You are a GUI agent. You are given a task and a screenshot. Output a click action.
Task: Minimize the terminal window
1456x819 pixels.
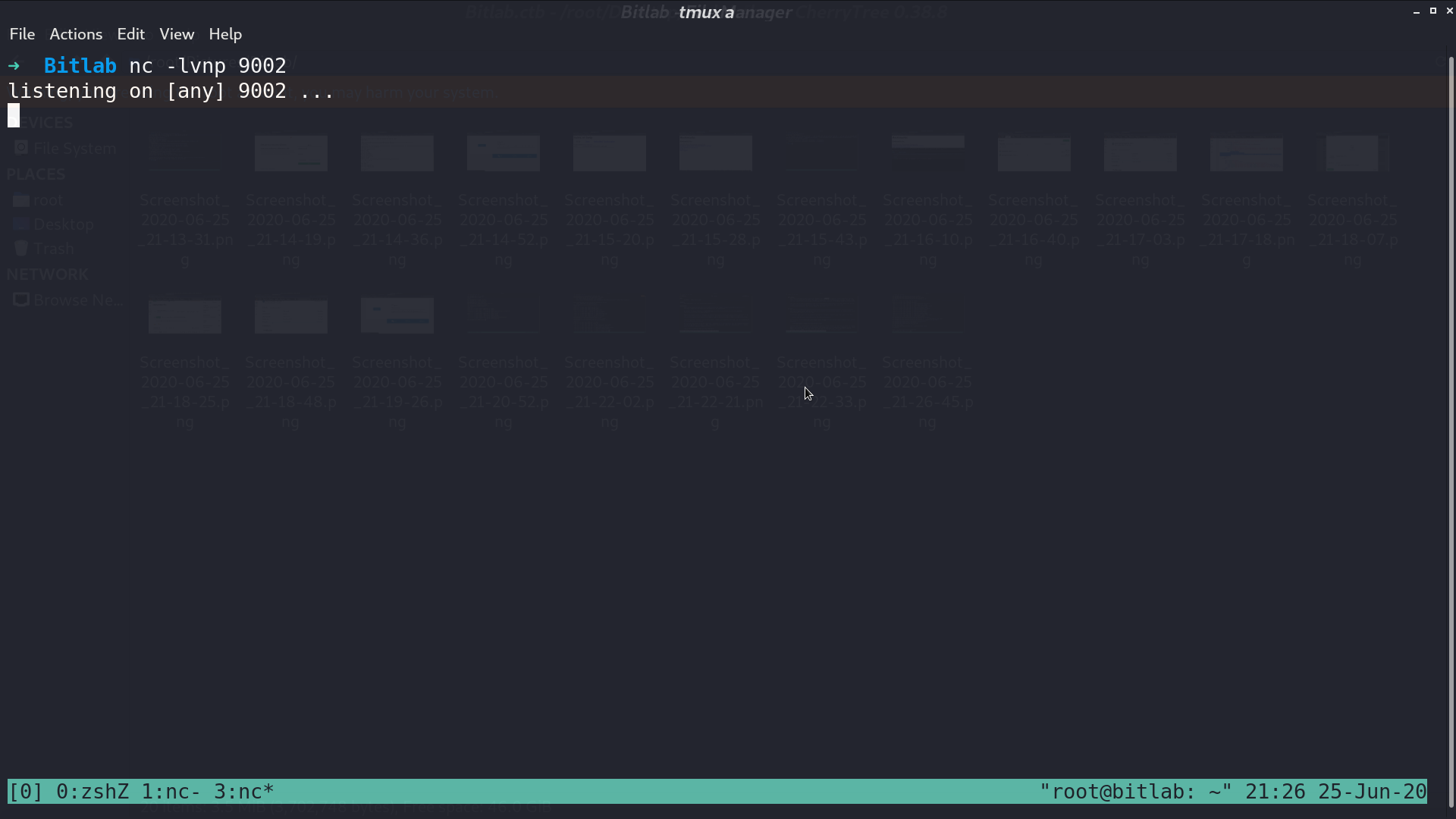[x=1417, y=11]
